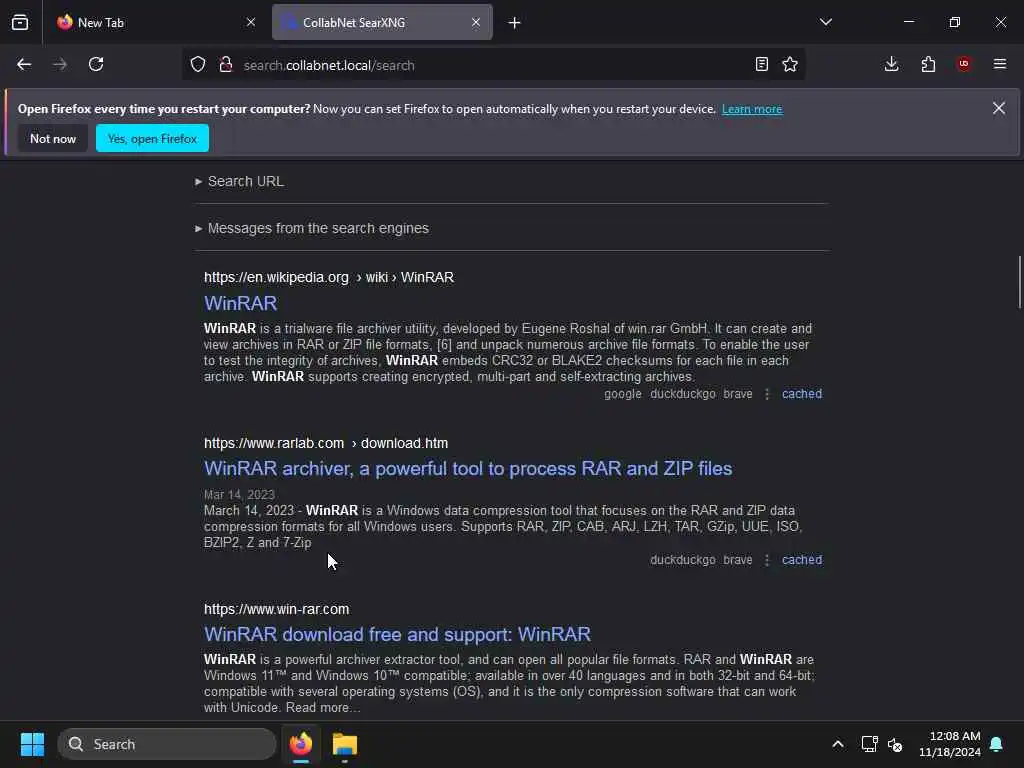1024x768 pixels.
Task: Click google engine label under Wikipedia result
Action: pos(623,394)
